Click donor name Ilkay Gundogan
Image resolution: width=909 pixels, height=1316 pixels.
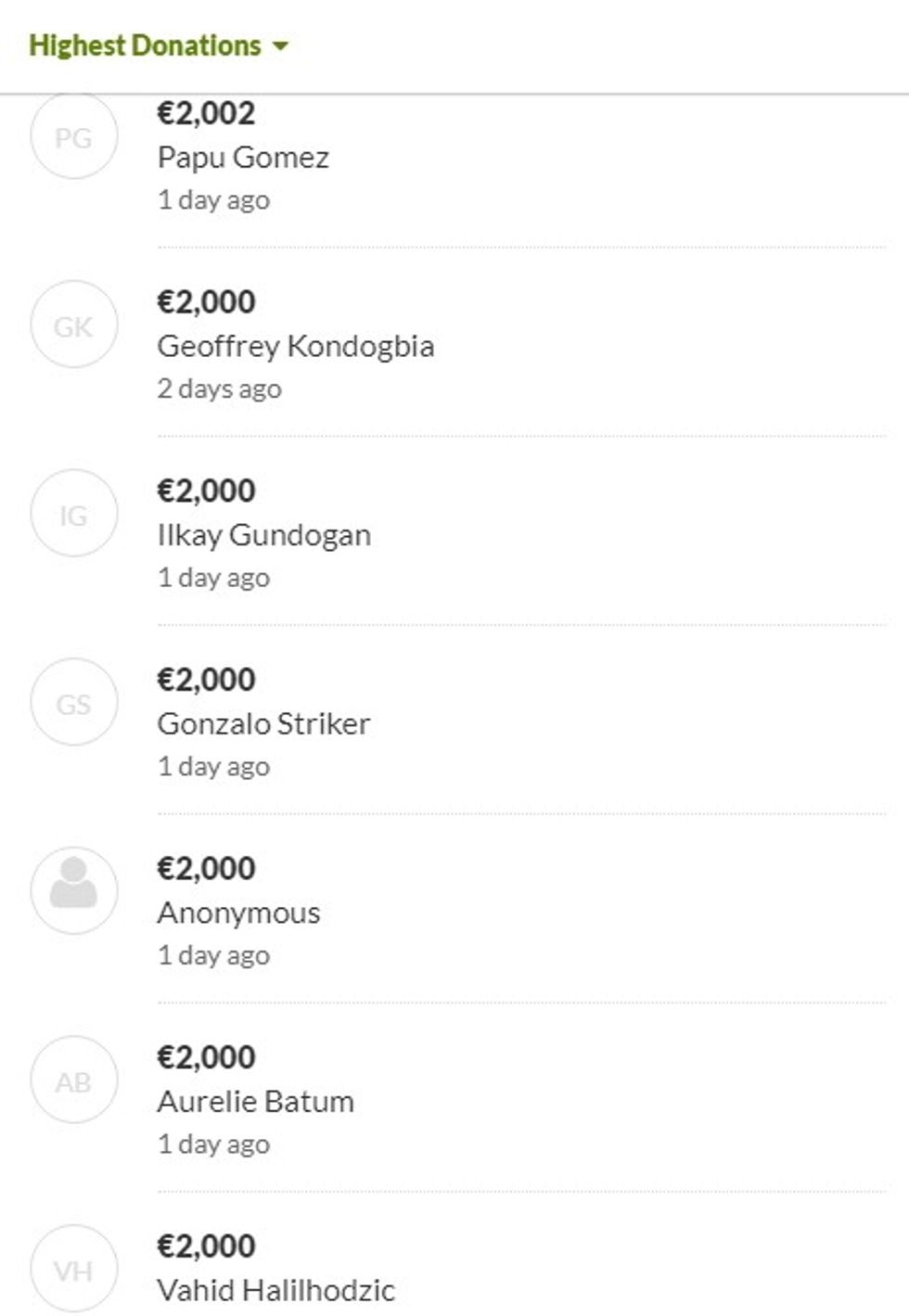pyautogui.click(x=264, y=535)
